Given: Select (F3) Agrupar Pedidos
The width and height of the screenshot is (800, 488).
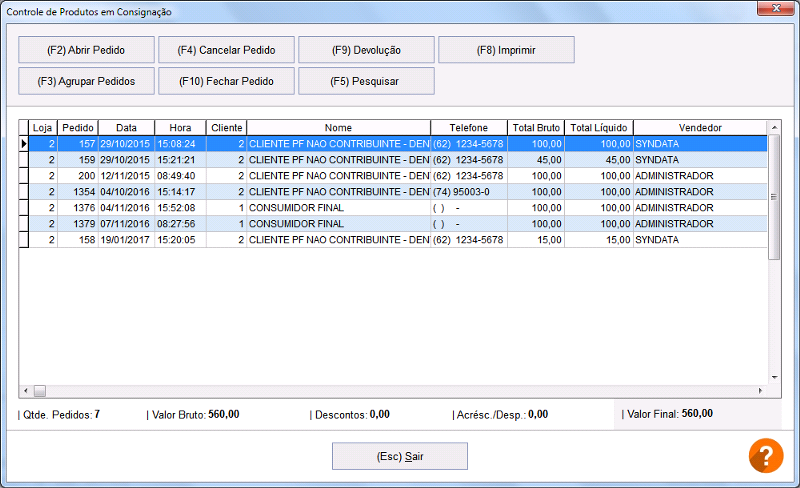Looking at the screenshot, I should pos(86,81).
